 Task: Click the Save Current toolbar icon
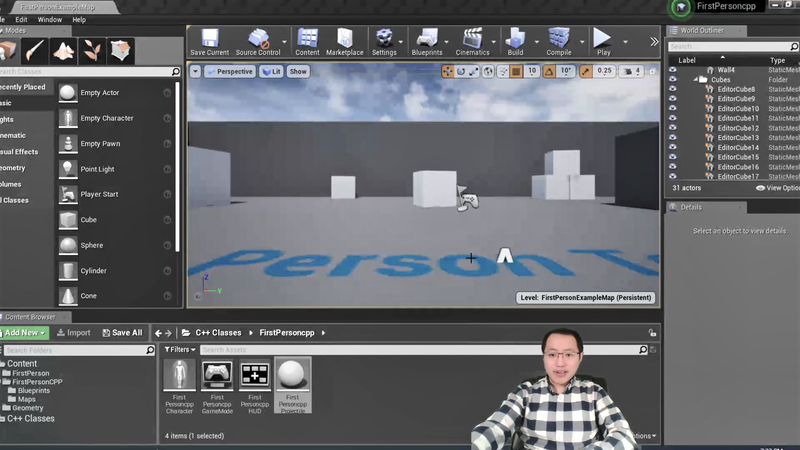click(x=210, y=42)
